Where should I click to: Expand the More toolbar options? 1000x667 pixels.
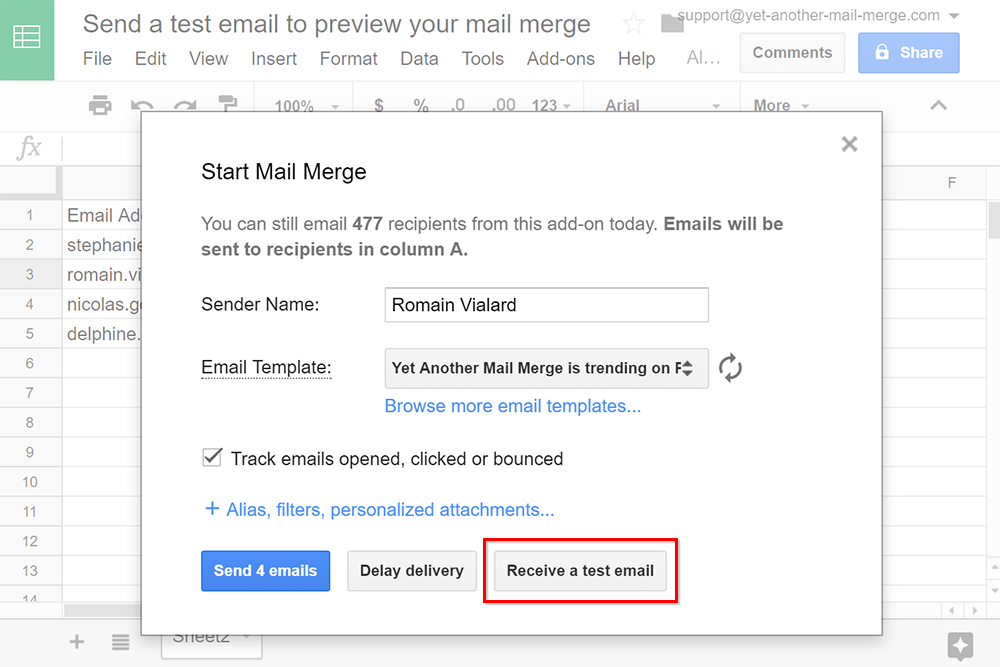781,105
